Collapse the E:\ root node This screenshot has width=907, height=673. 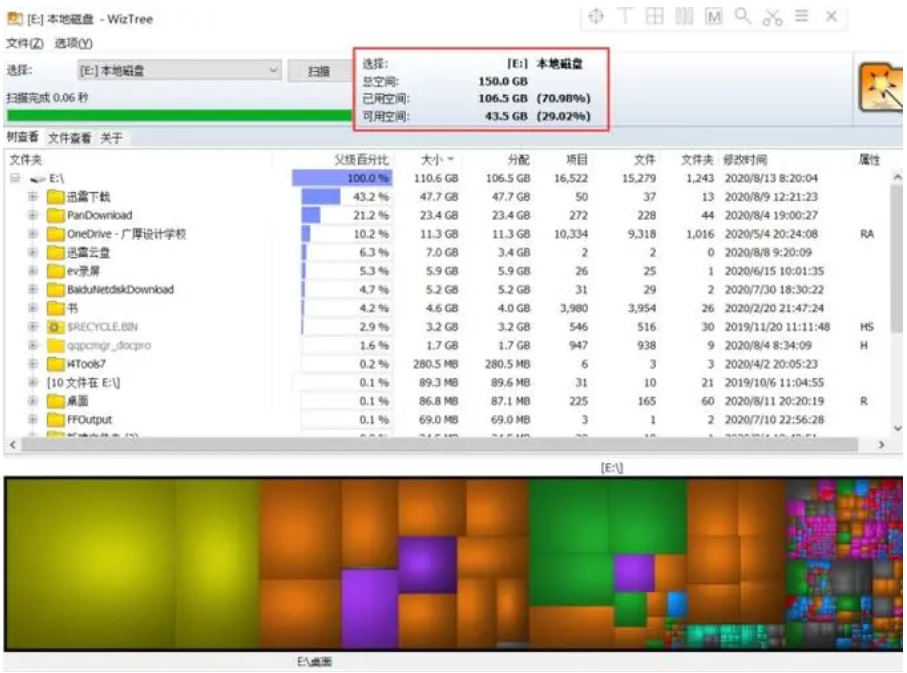(x=15, y=178)
